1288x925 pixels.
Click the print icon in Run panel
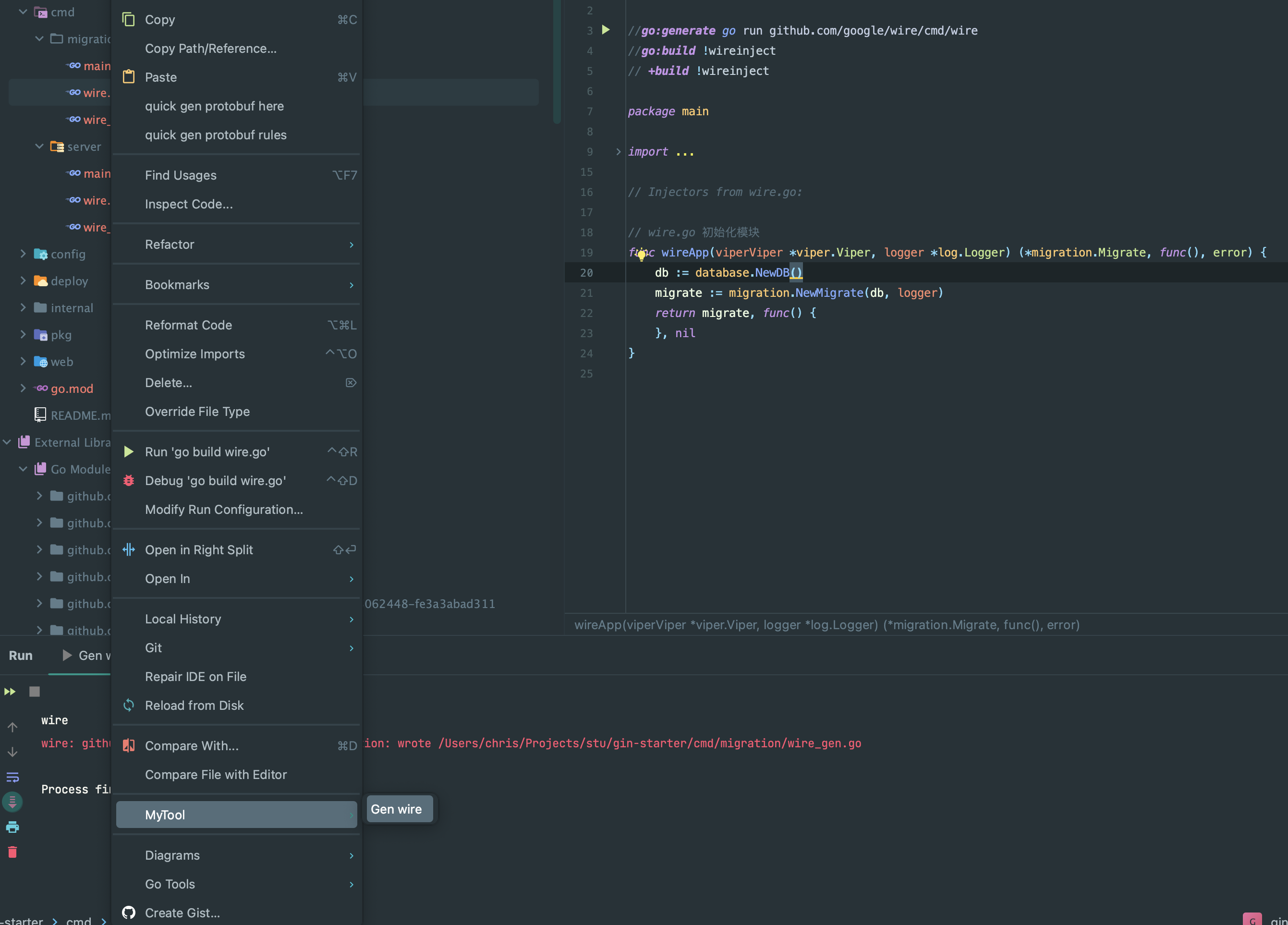click(x=12, y=827)
